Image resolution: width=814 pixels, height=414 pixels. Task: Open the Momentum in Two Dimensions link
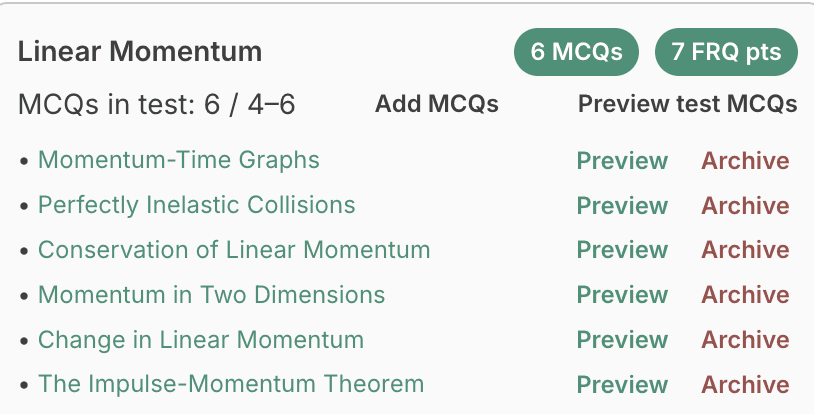211,295
